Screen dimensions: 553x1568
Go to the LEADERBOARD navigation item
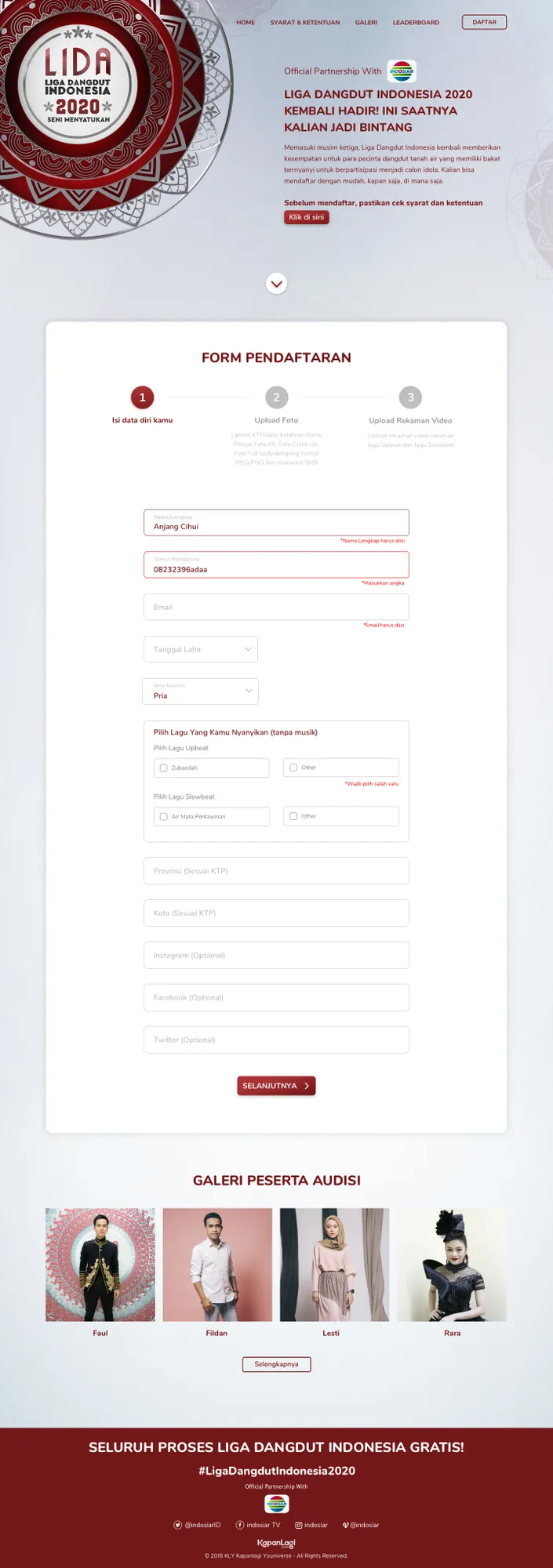pos(416,23)
